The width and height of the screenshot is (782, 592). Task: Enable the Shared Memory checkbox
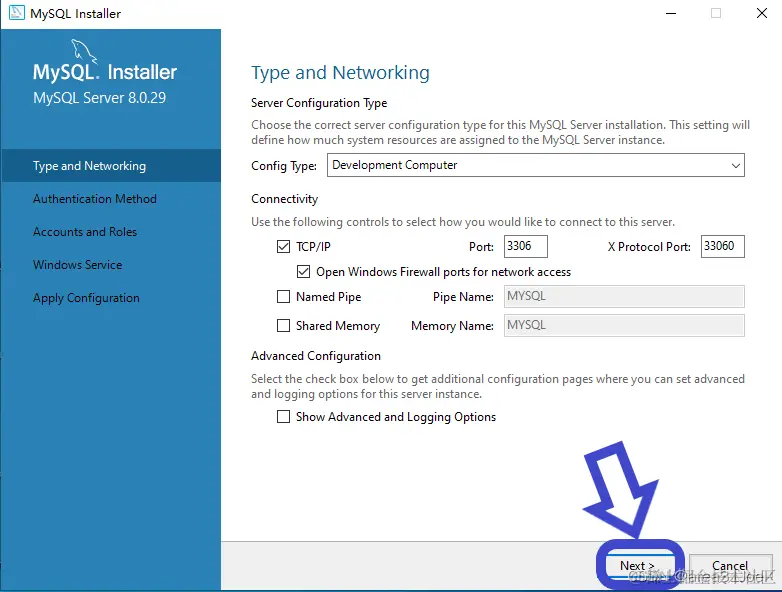(283, 326)
